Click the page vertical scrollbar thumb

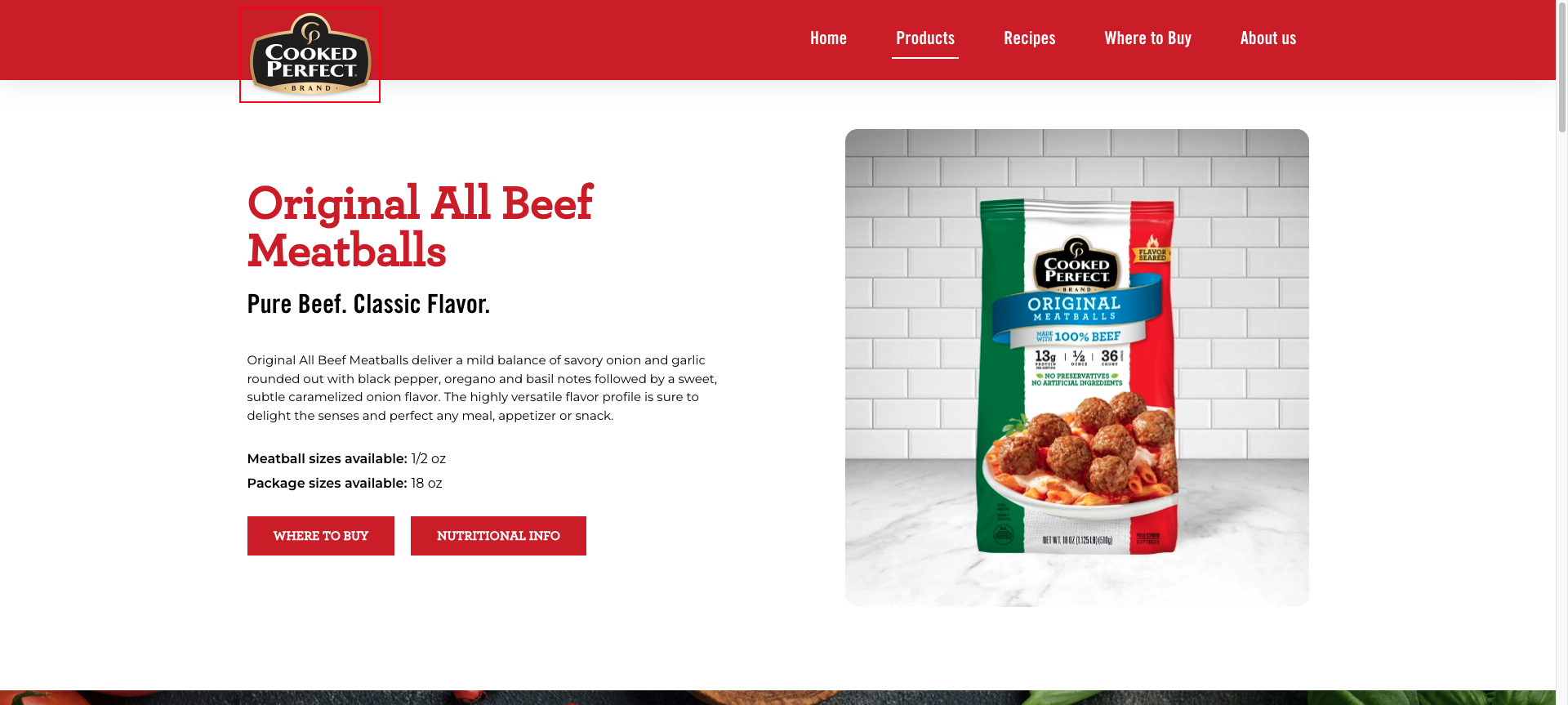pyautogui.click(x=1561, y=67)
